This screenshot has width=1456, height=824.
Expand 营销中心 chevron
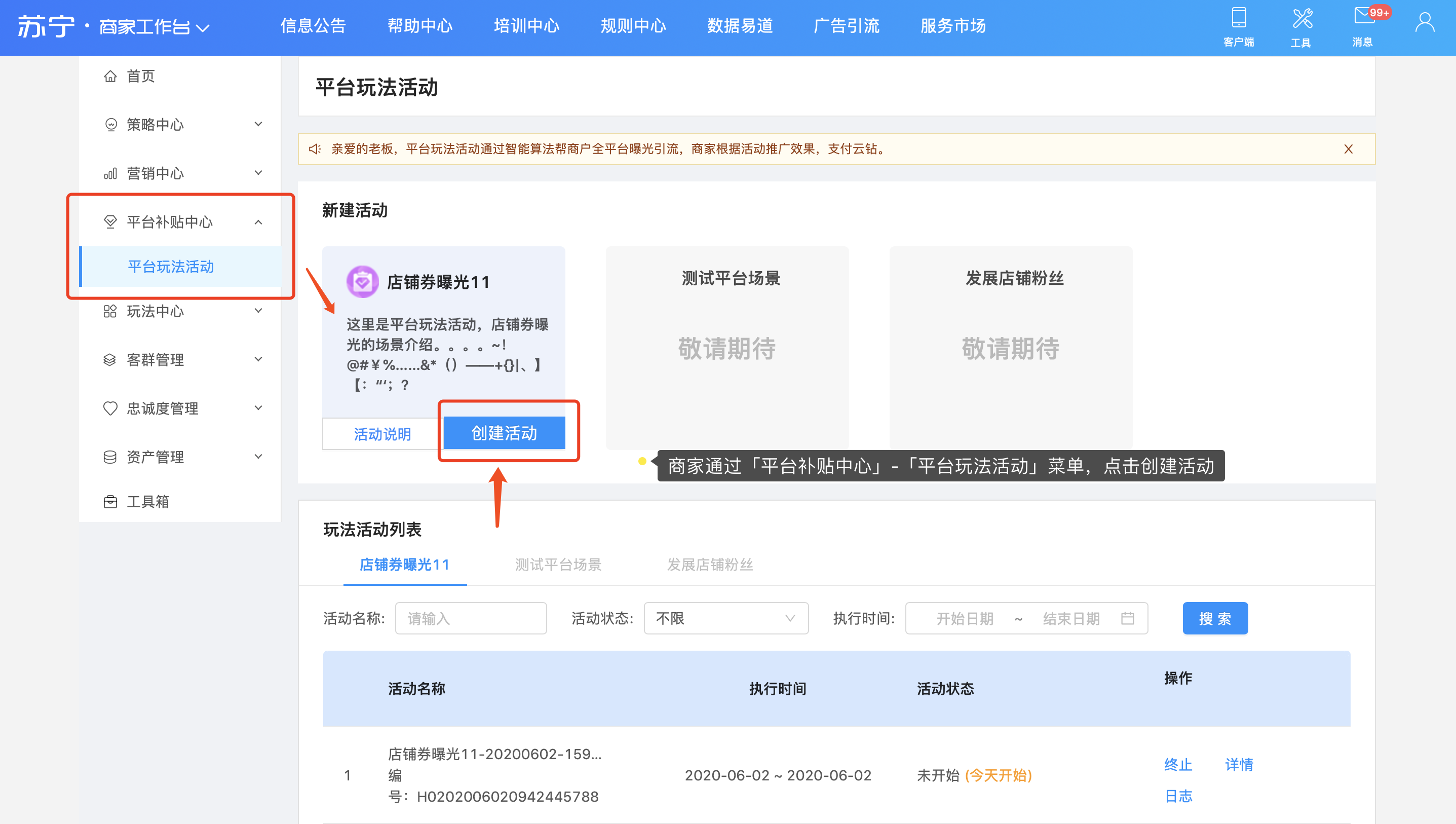[258, 173]
